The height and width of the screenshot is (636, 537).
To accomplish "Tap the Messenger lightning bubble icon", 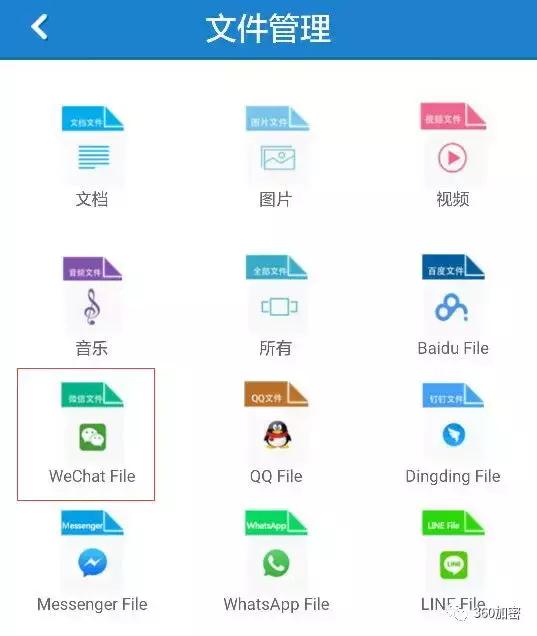I will coord(92,562).
